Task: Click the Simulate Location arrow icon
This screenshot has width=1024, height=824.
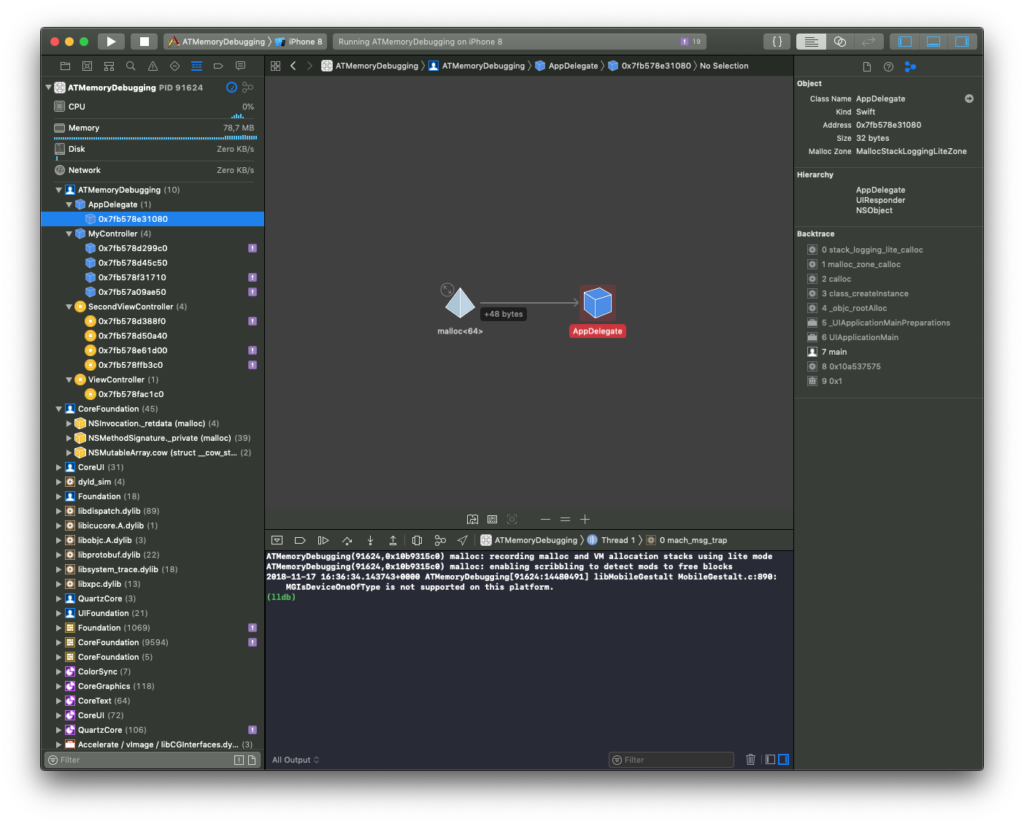Action: pyautogui.click(x=462, y=540)
